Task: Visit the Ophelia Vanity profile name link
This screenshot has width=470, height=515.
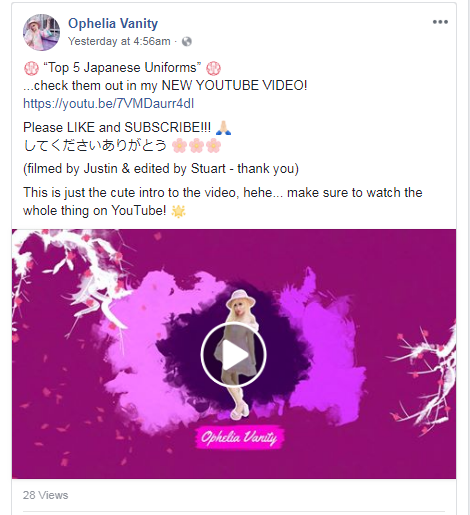Action: [x=113, y=23]
